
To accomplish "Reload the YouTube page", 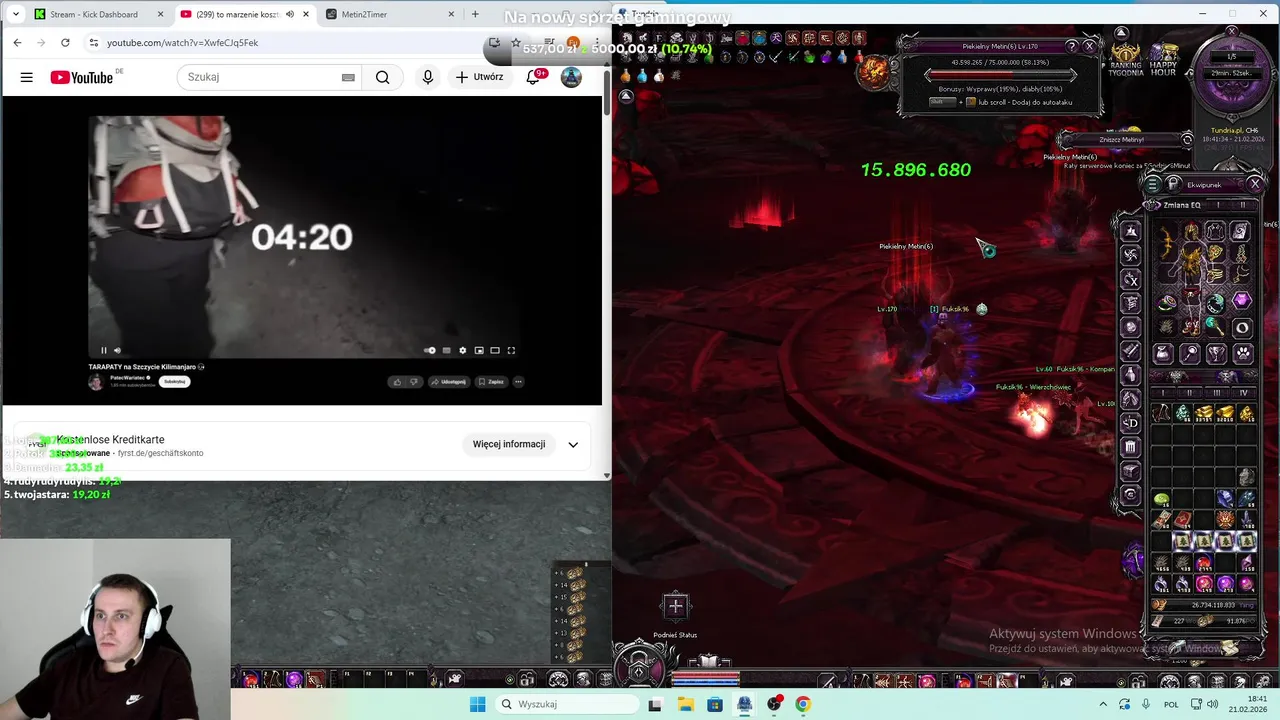I will 65,43.
